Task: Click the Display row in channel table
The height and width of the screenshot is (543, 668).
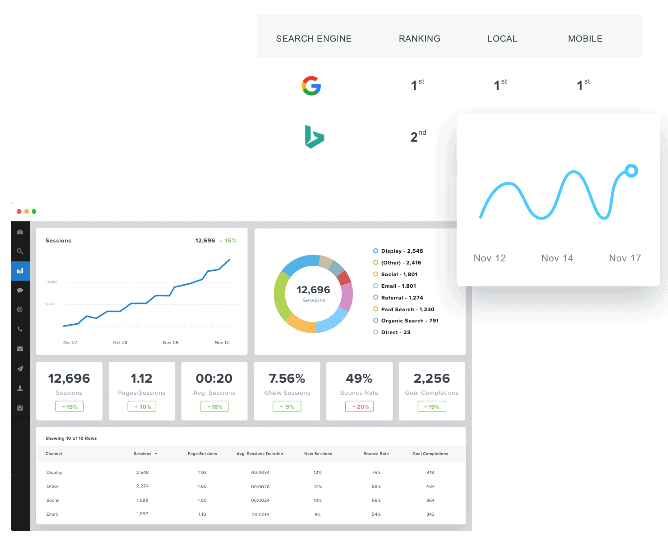Action: [x=251, y=472]
